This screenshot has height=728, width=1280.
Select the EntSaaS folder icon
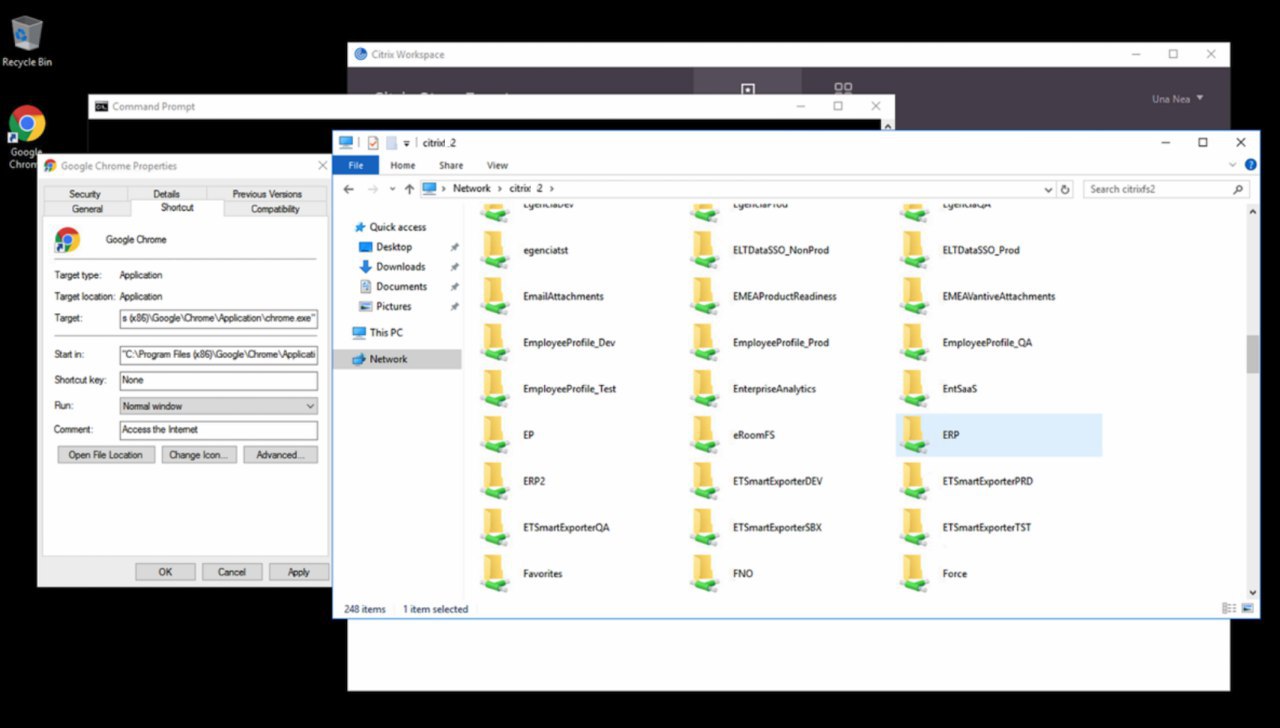914,388
